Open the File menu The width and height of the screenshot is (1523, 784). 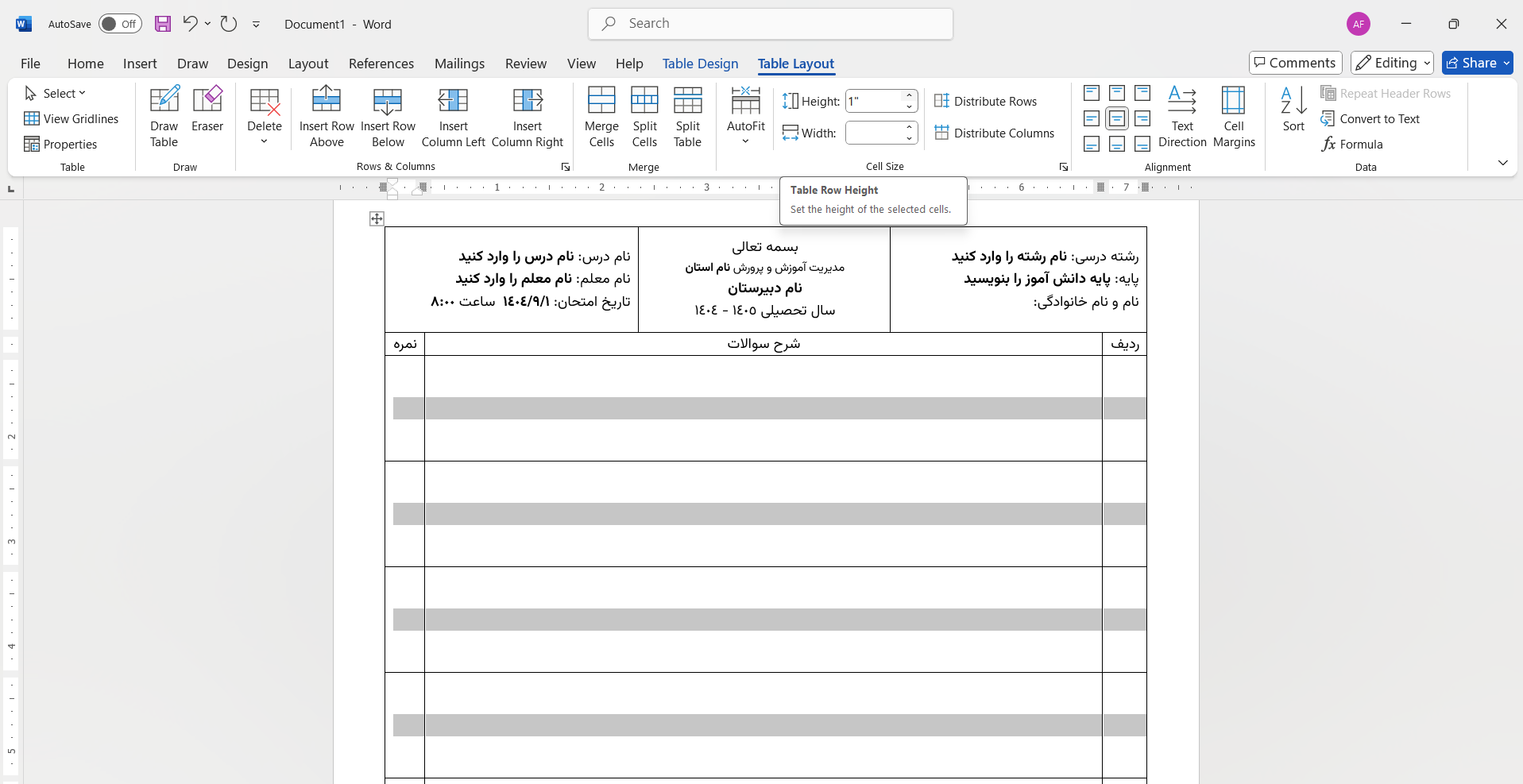point(31,64)
